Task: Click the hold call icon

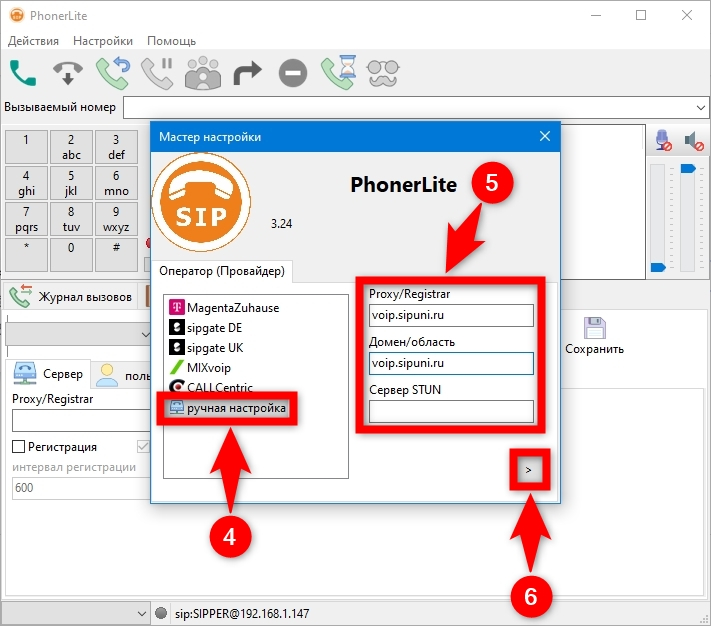Action: (157, 73)
